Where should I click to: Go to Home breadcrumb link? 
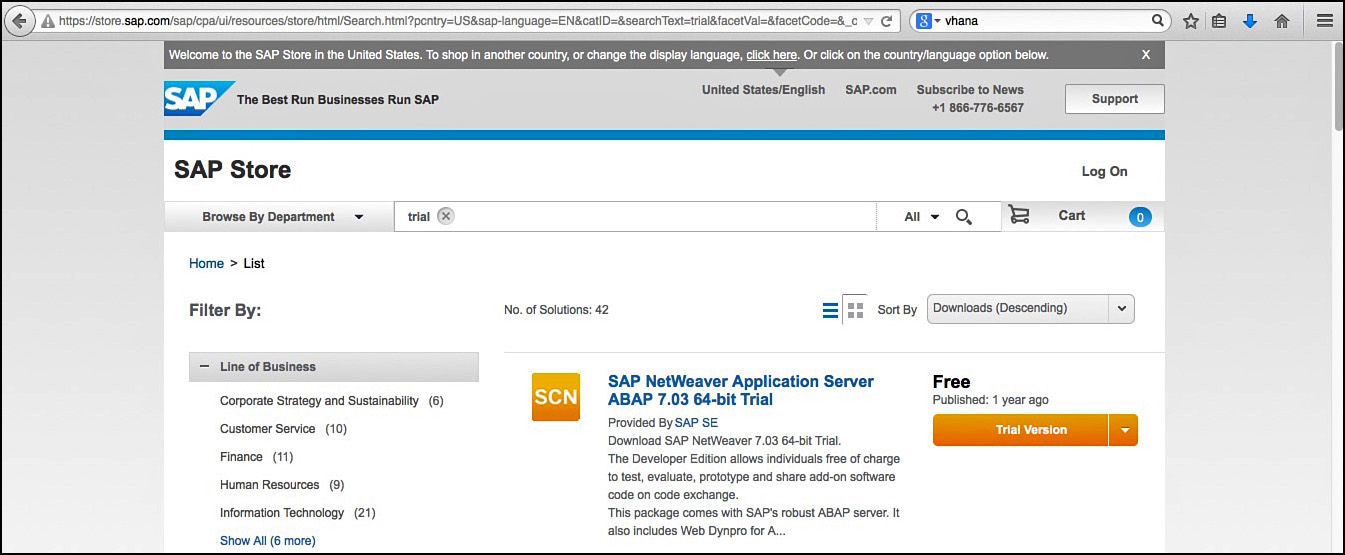206,264
